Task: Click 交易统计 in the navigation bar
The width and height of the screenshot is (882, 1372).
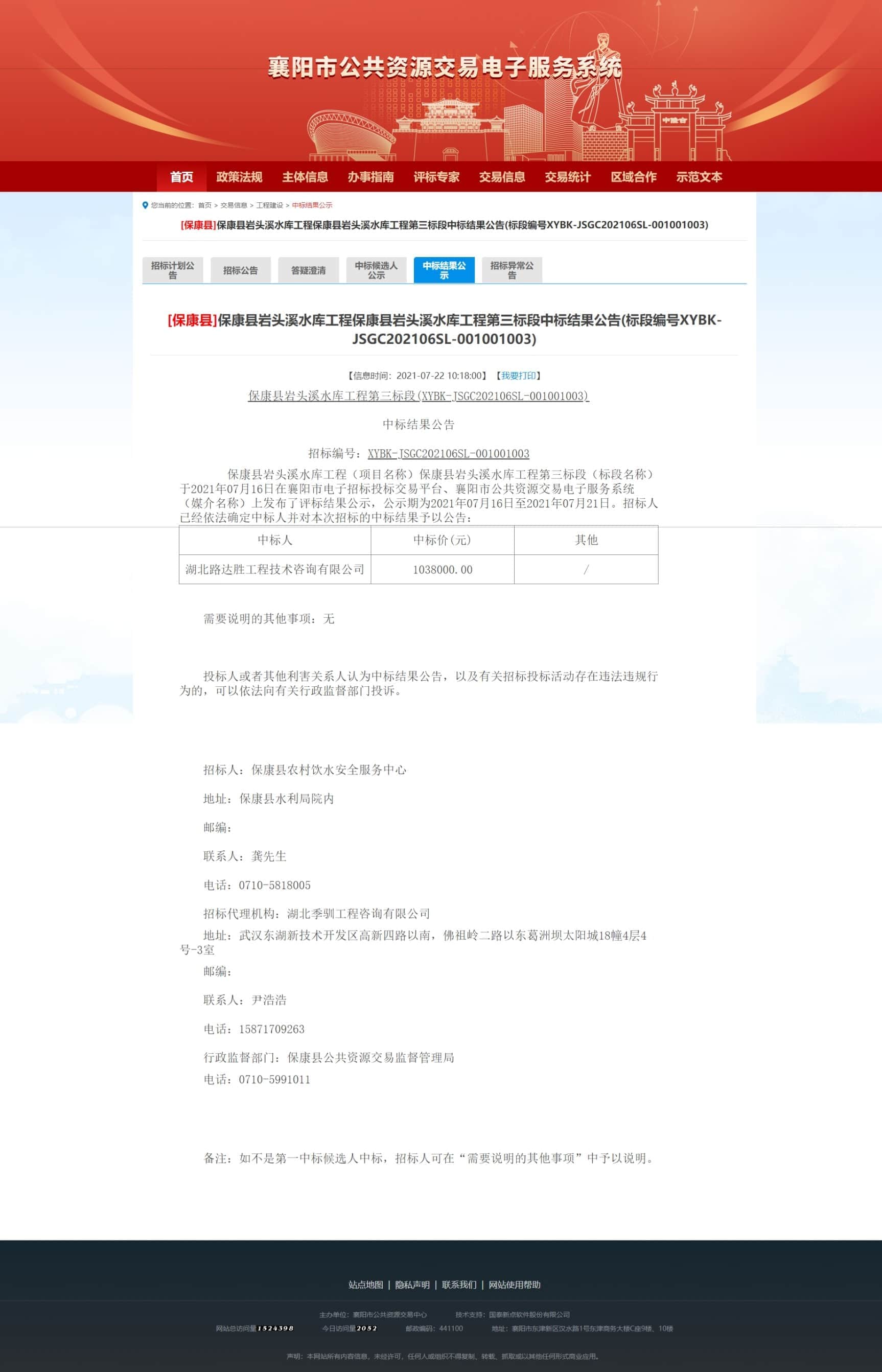Action: point(568,177)
